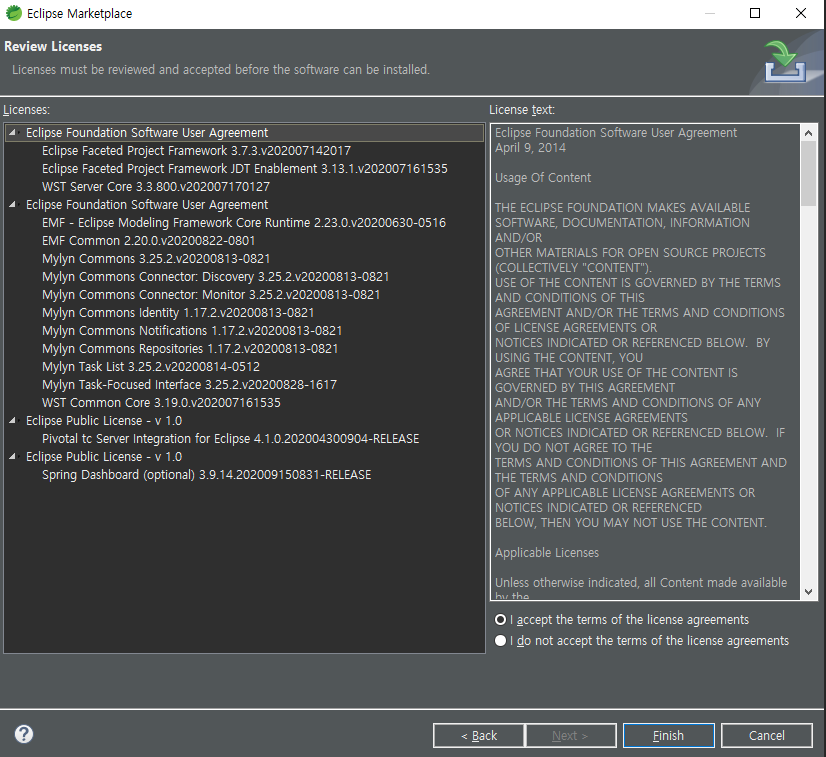Select Mylyn Commons Connector: Monitor row
Viewport: 826px width, 757px height.
(x=211, y=294)
